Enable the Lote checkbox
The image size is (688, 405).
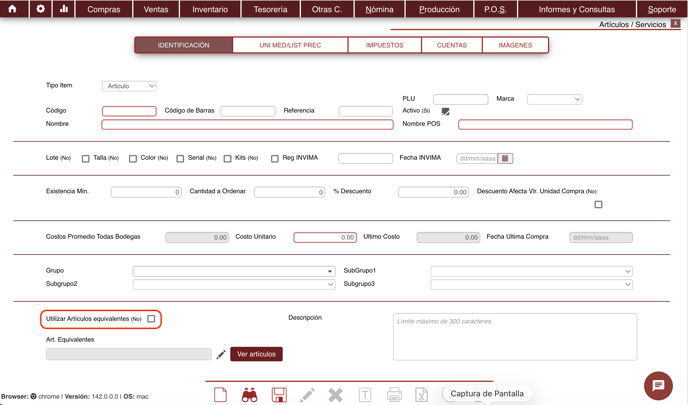[x=86, y=159]
